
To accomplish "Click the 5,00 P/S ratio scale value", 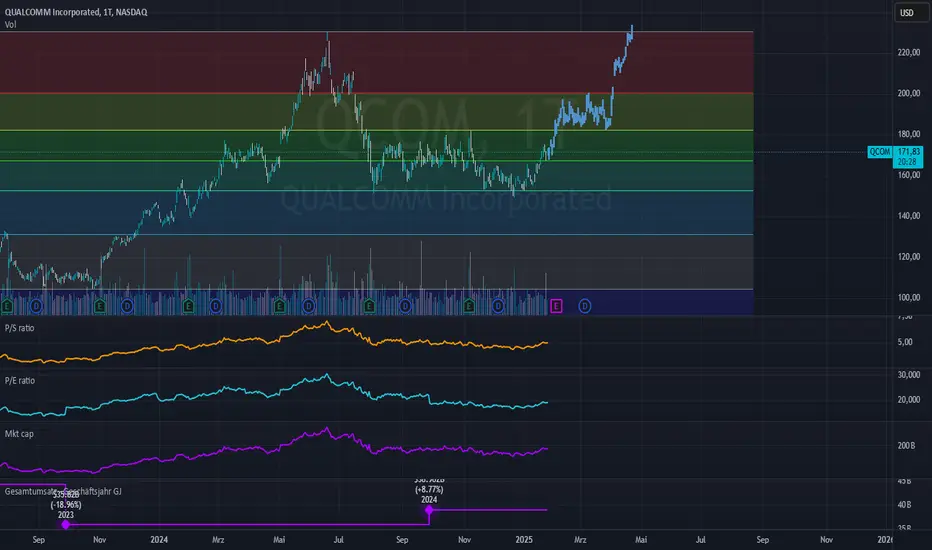I will point(905,342).
